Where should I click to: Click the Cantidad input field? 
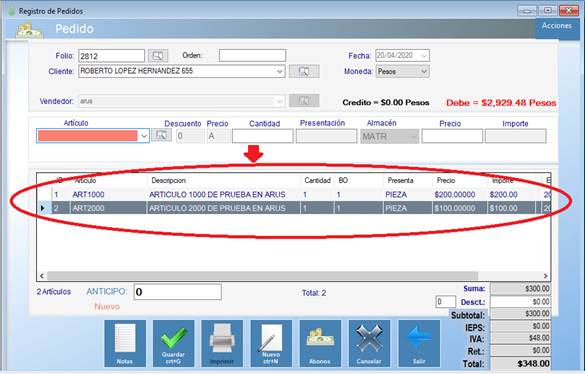click(x=263, y=136)
